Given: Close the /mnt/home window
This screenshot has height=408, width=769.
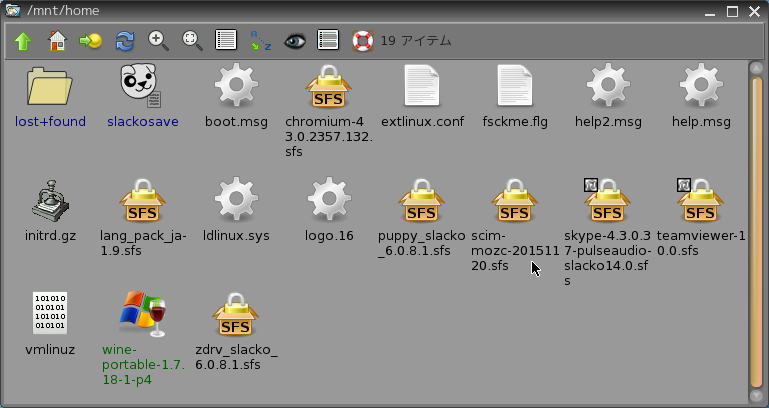Looking at the screenshot, I should [755, 11].
